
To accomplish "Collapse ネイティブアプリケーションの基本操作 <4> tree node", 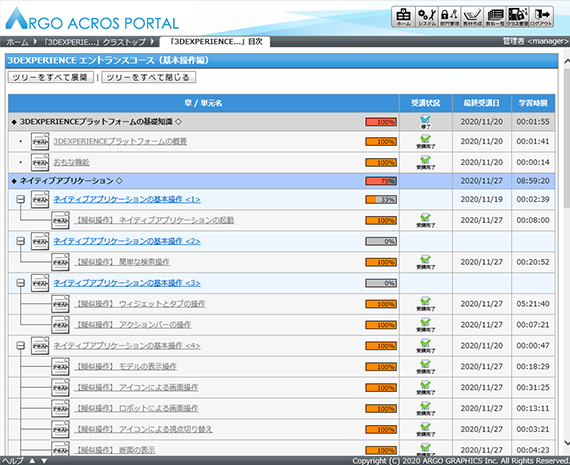I will point(21,345).
